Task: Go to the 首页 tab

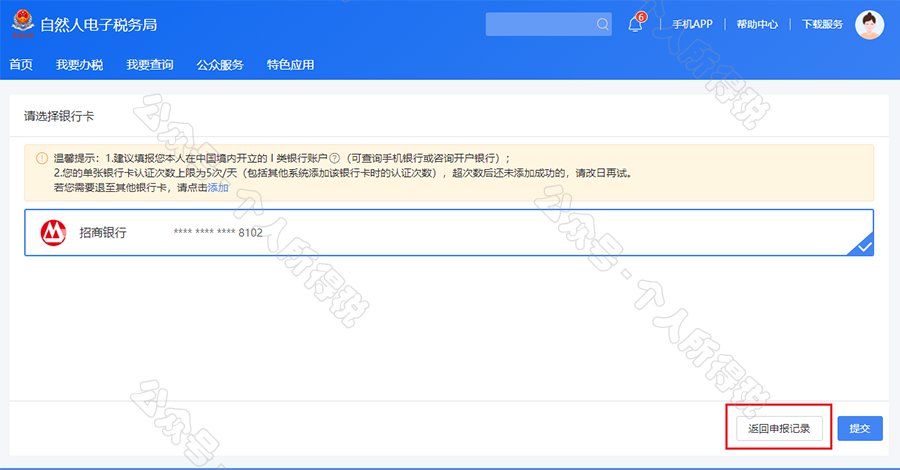Action: 21,65
